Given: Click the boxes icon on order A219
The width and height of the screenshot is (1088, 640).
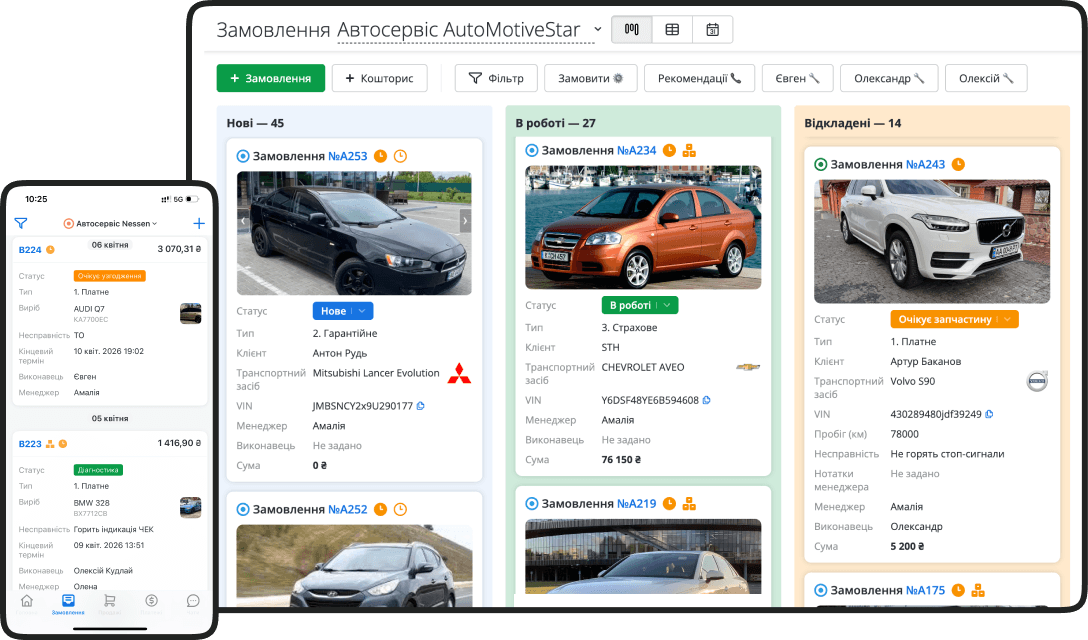Looking at the screenshot, I should (689, 504).
